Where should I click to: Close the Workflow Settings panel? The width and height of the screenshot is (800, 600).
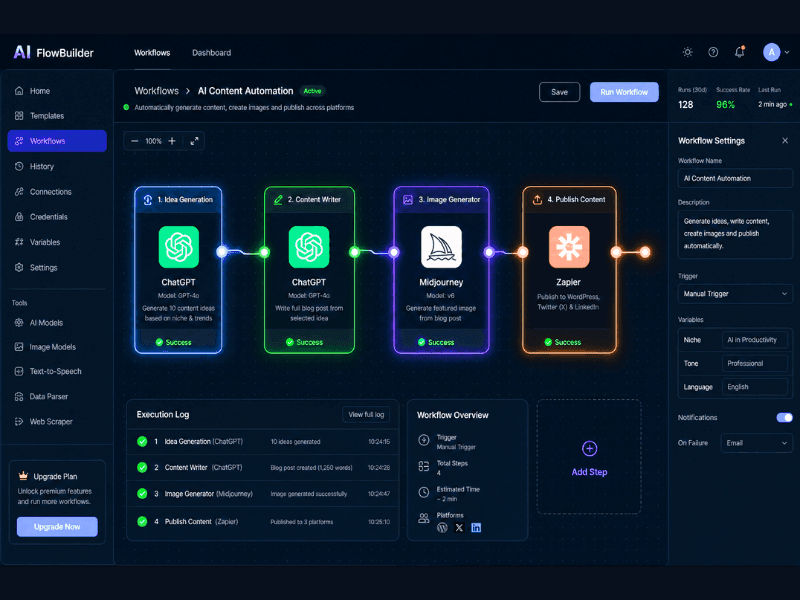point(785,141)
